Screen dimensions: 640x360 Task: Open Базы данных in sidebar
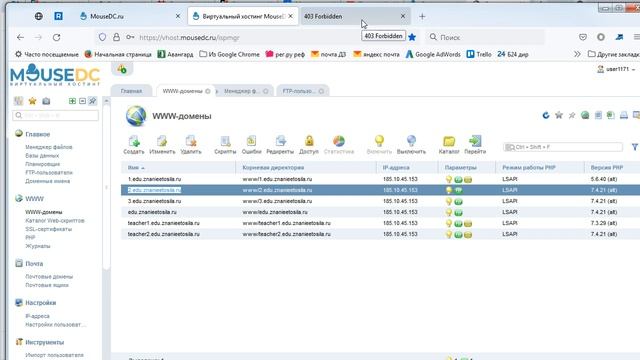[x=42, y=156]
